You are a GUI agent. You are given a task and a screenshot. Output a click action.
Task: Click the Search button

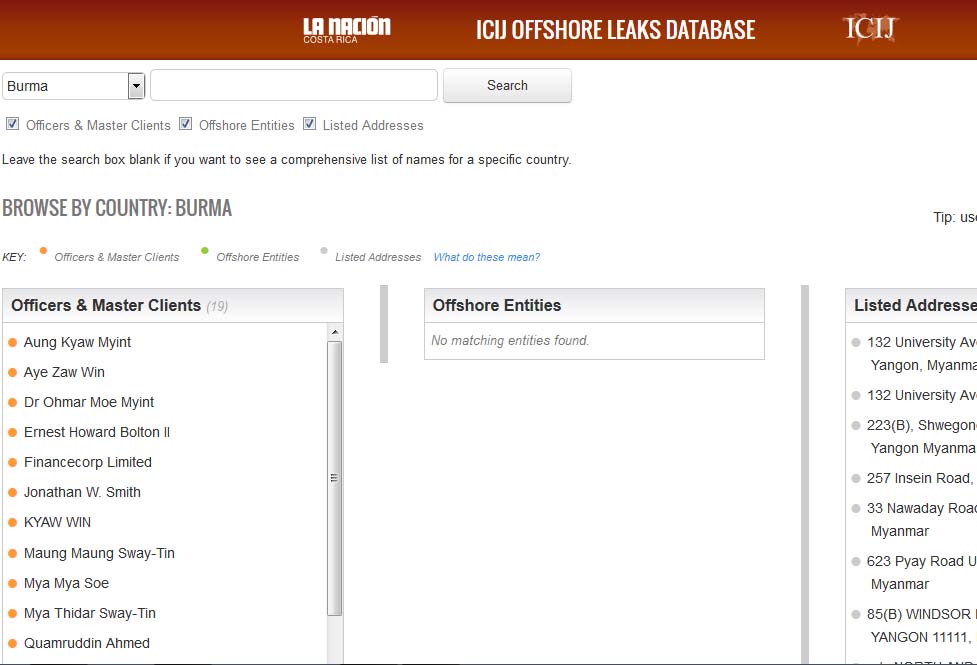507,85
